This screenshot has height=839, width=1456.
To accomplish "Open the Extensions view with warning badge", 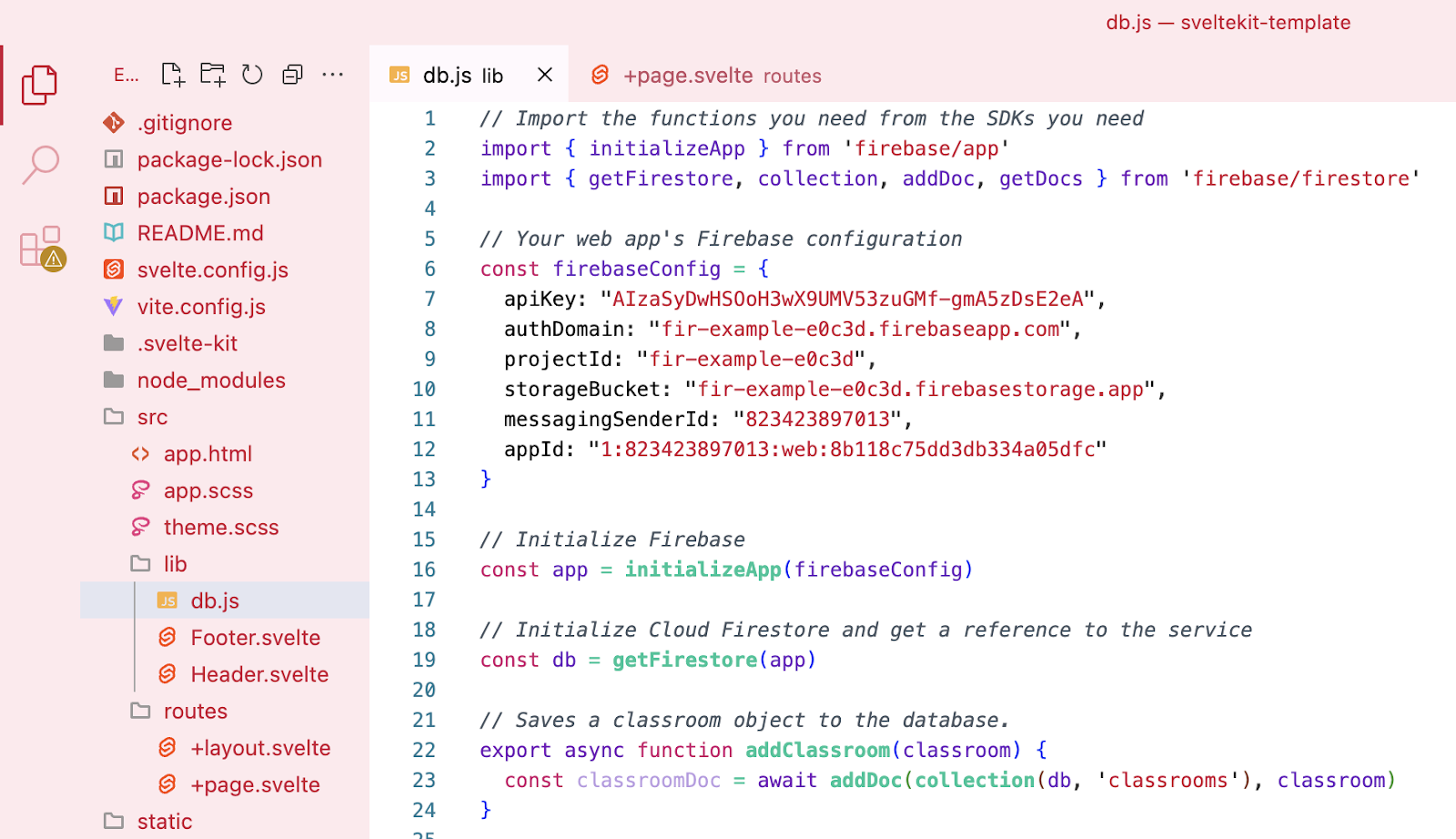I will tap(42, 248).
